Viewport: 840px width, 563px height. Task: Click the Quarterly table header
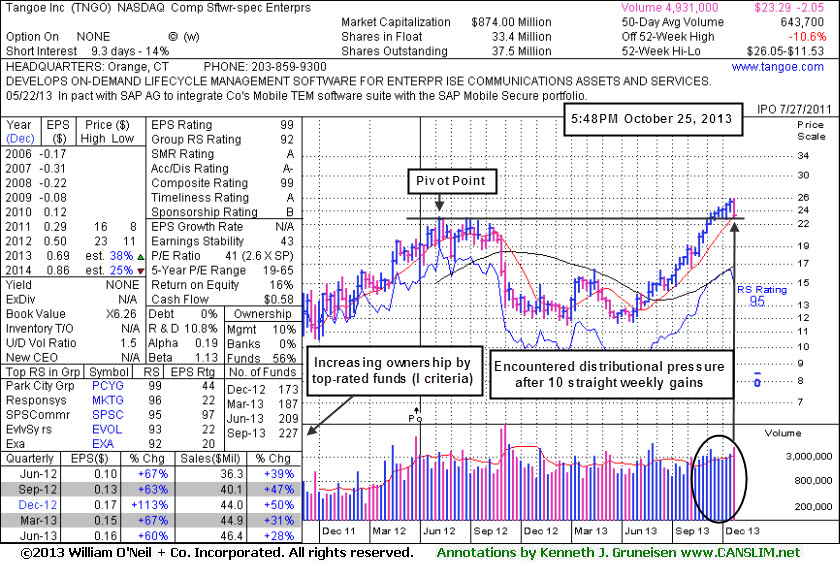tap(30, 459)
